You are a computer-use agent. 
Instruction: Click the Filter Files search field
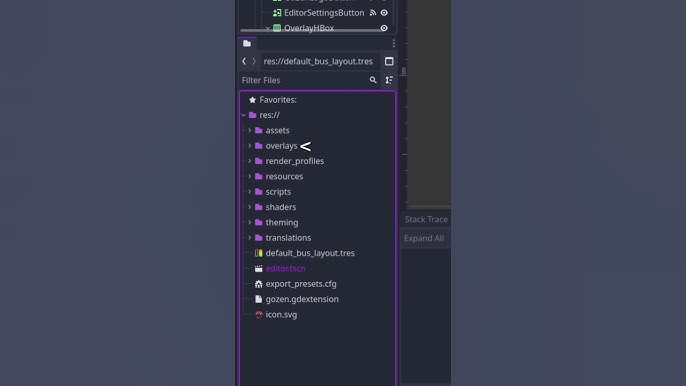click(x=304, y=80)
